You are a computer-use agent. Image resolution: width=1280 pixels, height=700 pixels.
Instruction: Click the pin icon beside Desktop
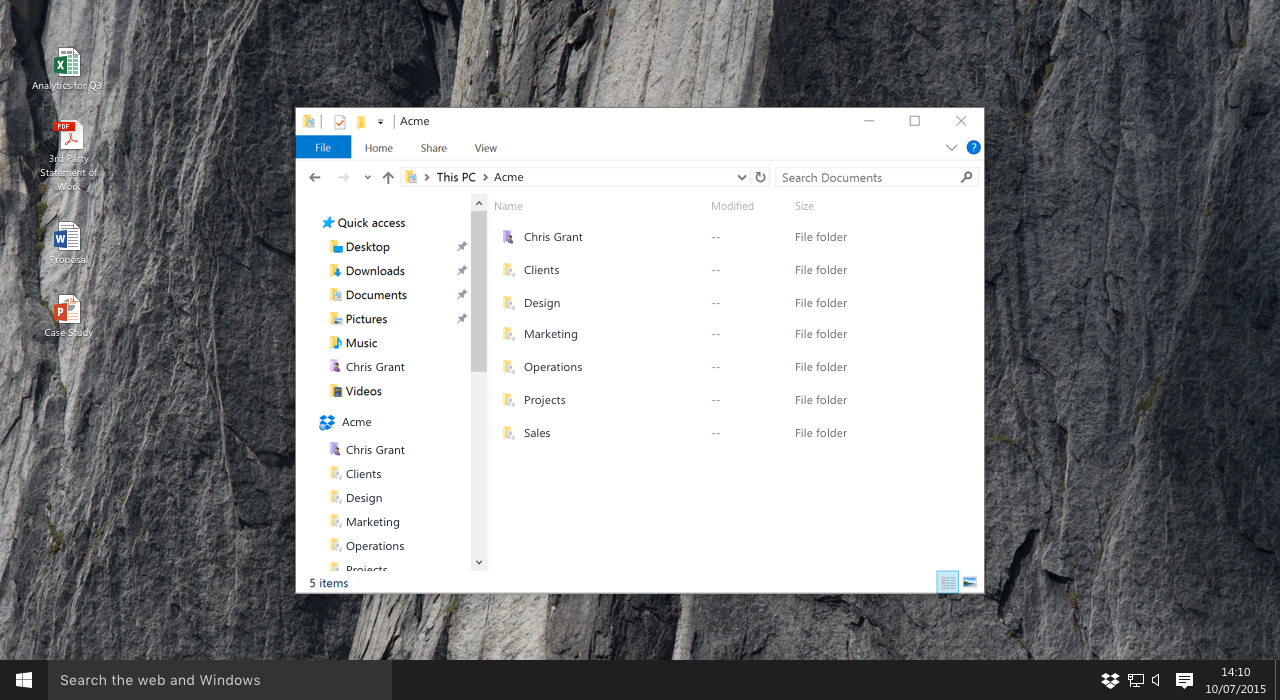461,247
